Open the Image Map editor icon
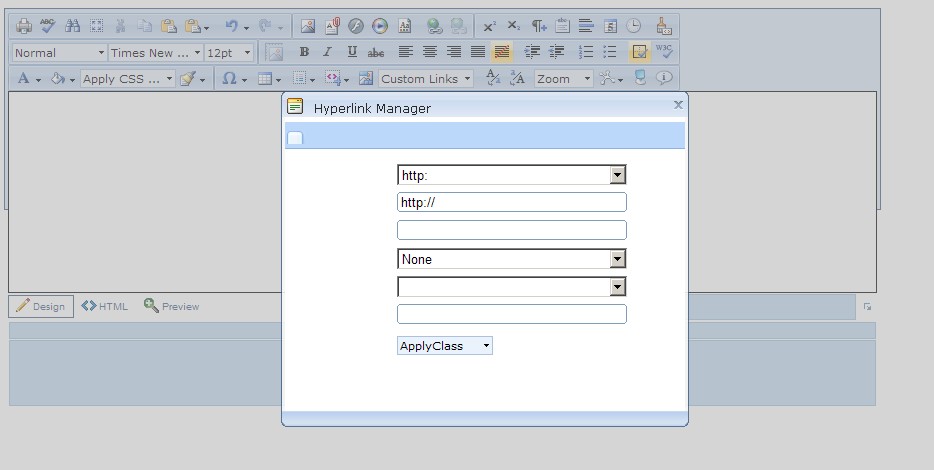 [366, 78]
